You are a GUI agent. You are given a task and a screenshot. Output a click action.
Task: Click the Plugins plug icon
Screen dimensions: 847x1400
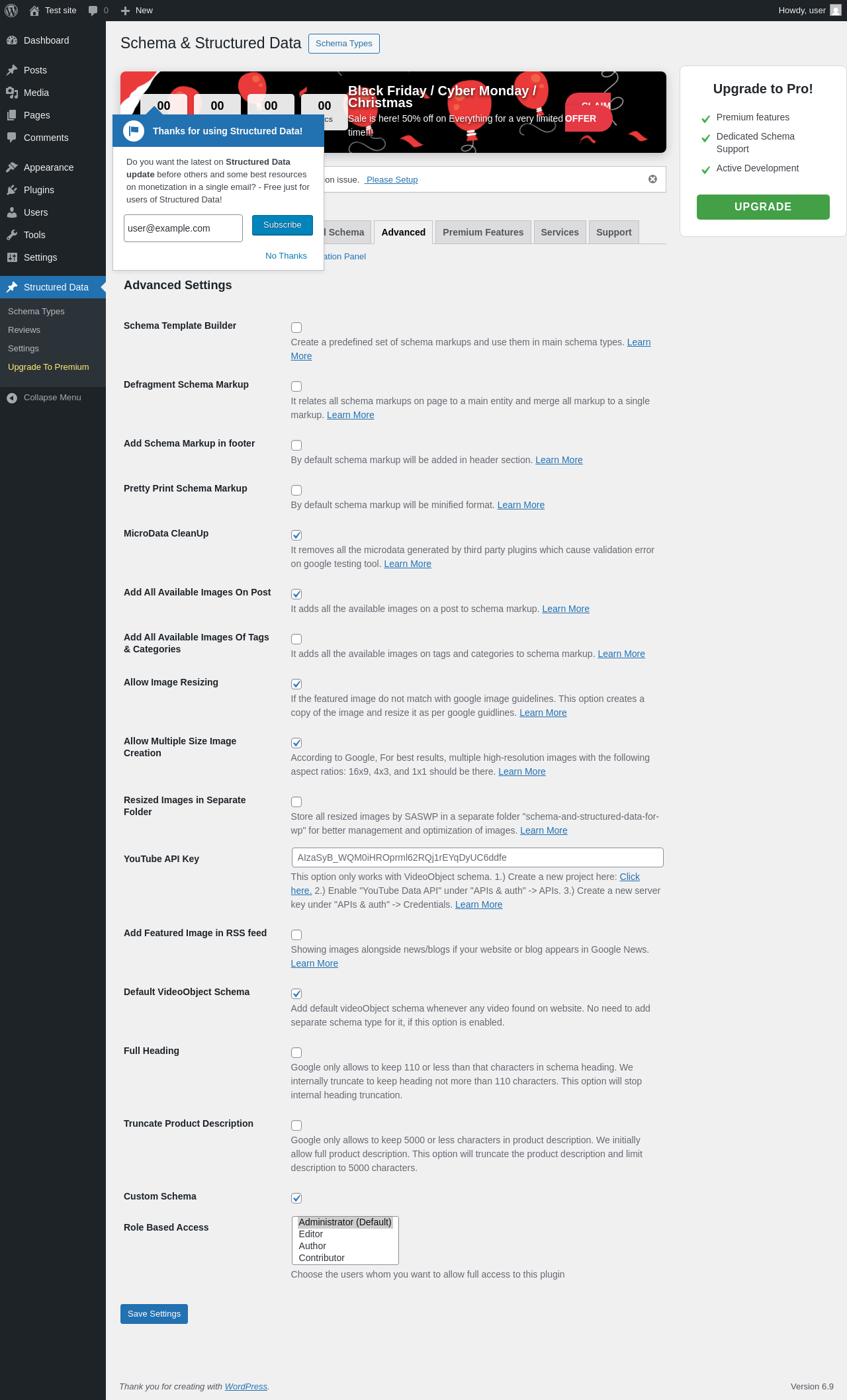pos(12,190)
